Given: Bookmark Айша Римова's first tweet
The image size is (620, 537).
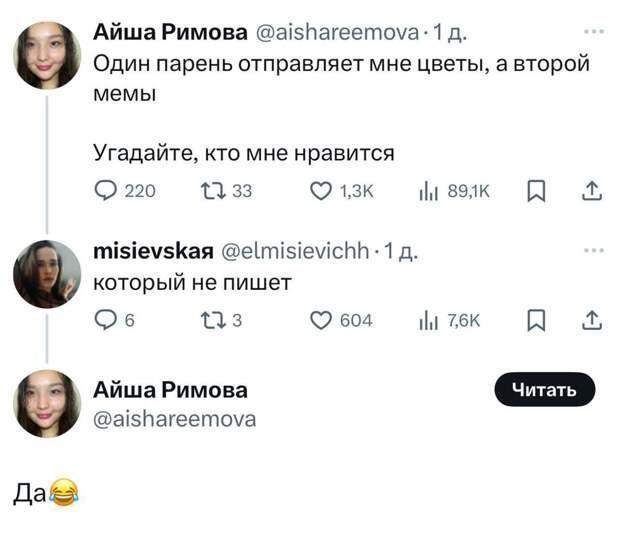Looking at the screenshot, I should 536,193.
